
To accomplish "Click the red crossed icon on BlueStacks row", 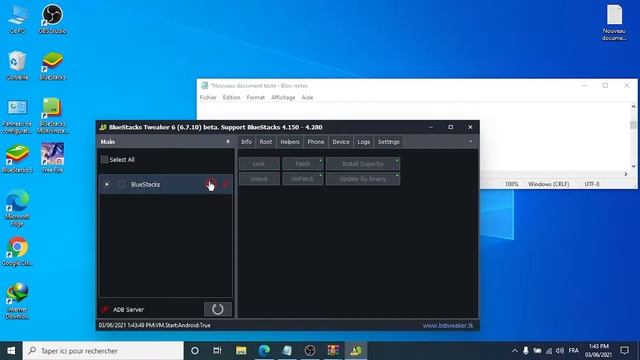I will [225, 184].
